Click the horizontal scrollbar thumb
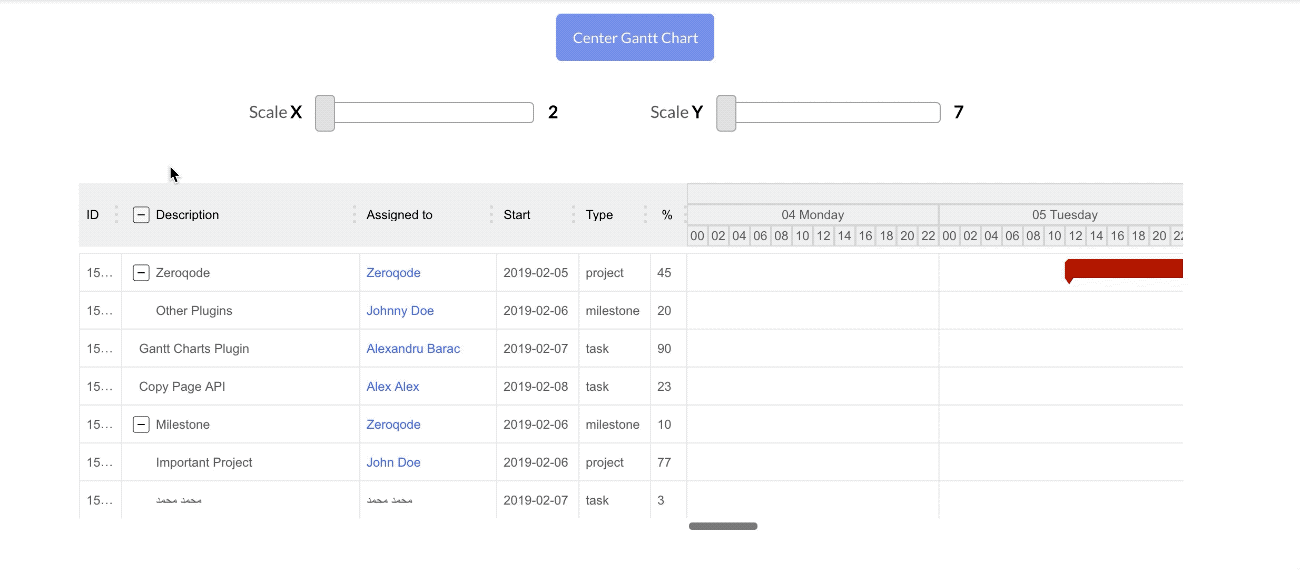This screenshot has height=572, width=1300. click(x=723, y=526)
